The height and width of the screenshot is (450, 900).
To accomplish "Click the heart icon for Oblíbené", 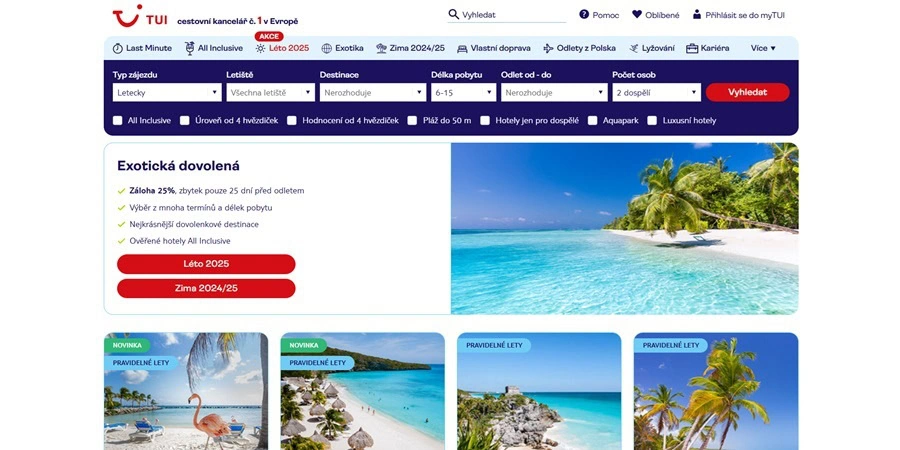I will click(x=637, y=14).
